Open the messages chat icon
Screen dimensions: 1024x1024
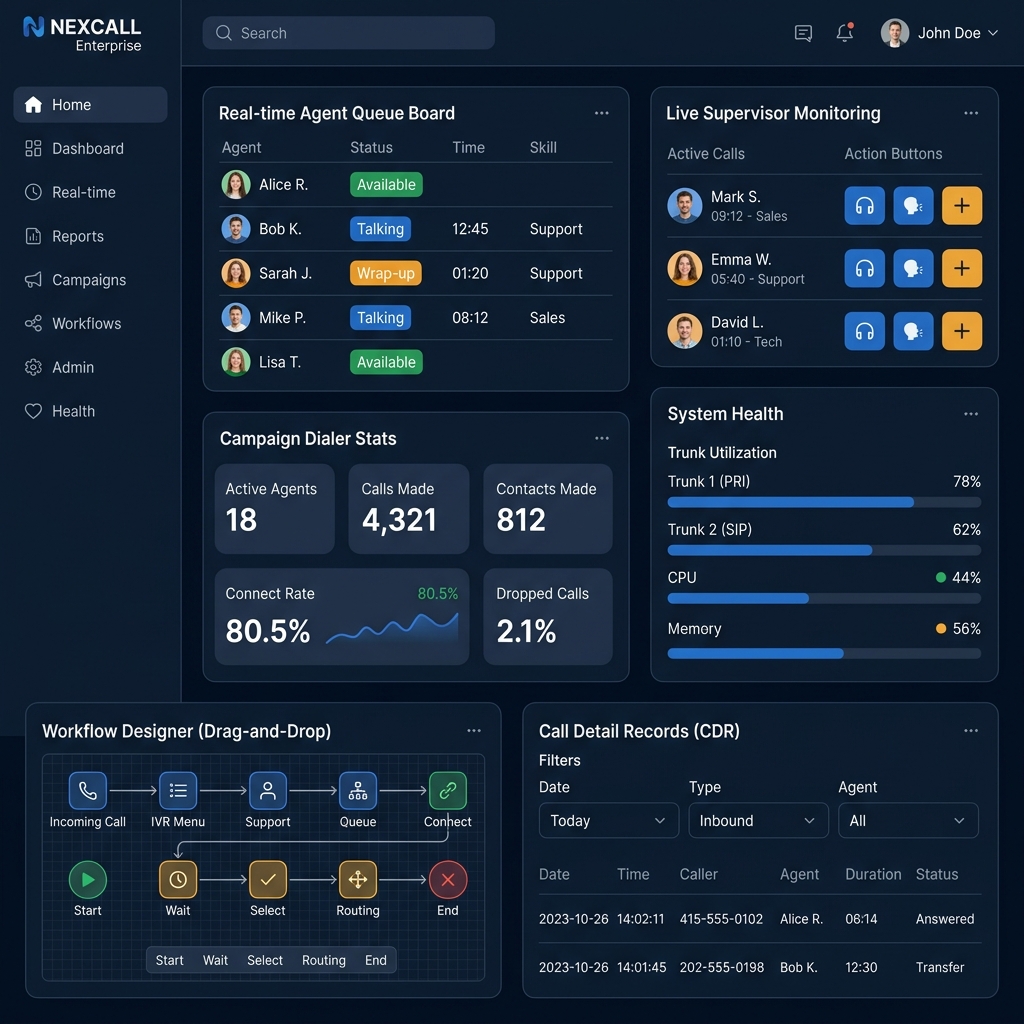(803, 33)
